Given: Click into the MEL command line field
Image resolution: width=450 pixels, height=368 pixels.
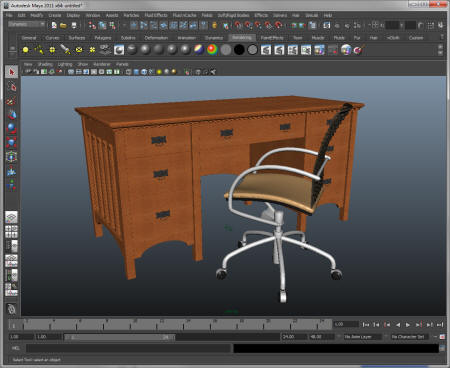Looking at the screenshot, I should [128, 348].
